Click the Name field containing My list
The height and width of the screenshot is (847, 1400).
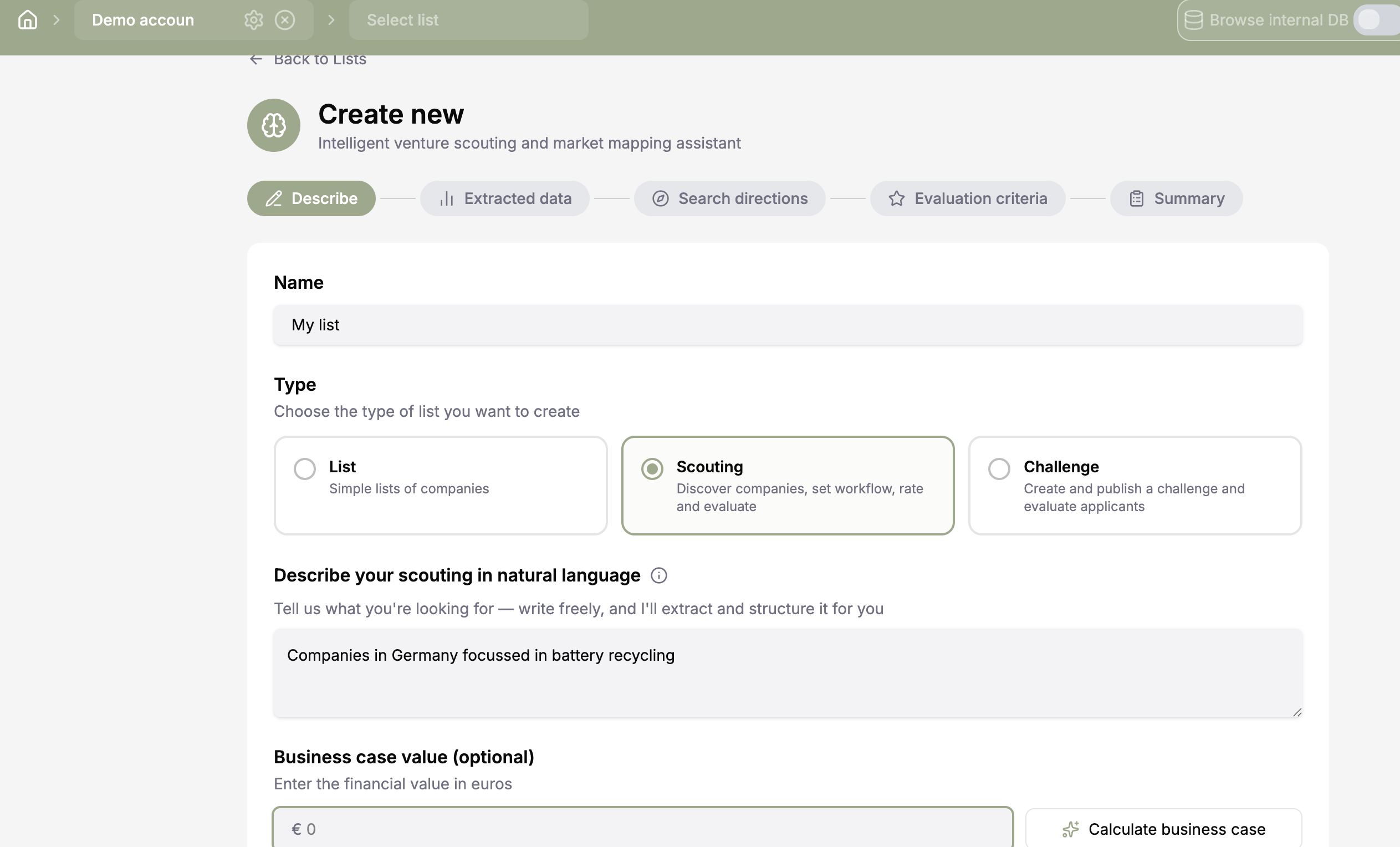pyautogui.click(x=788, y=325)
